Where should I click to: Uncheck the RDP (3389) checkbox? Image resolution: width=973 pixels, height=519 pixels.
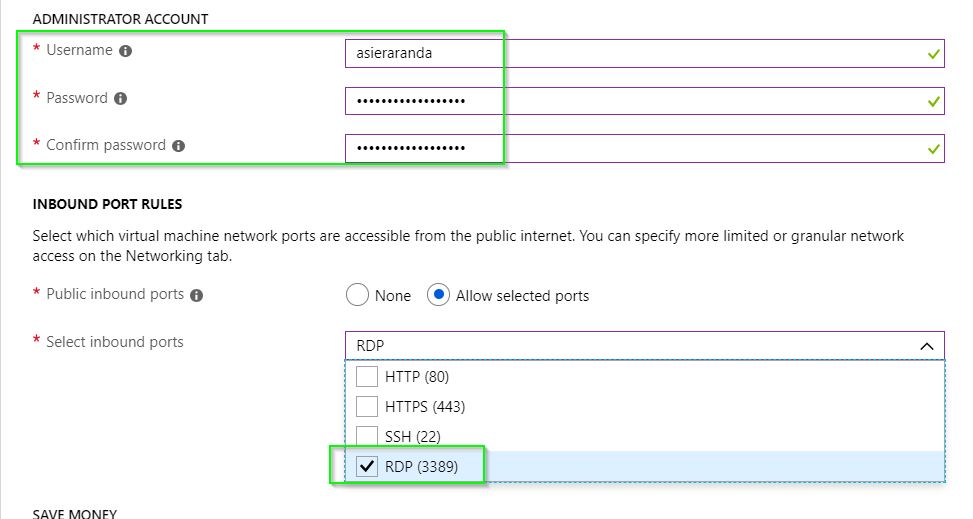(x=367, y=466)
